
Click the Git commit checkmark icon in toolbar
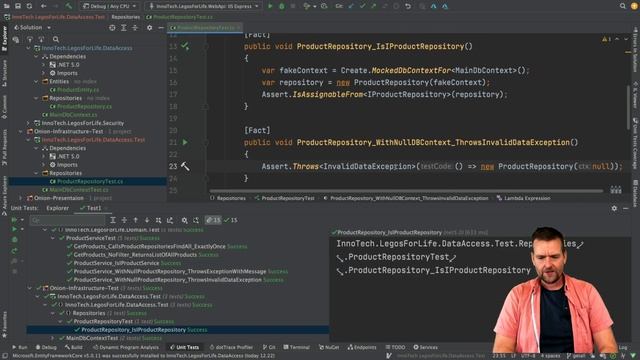[x=362, y=6]
